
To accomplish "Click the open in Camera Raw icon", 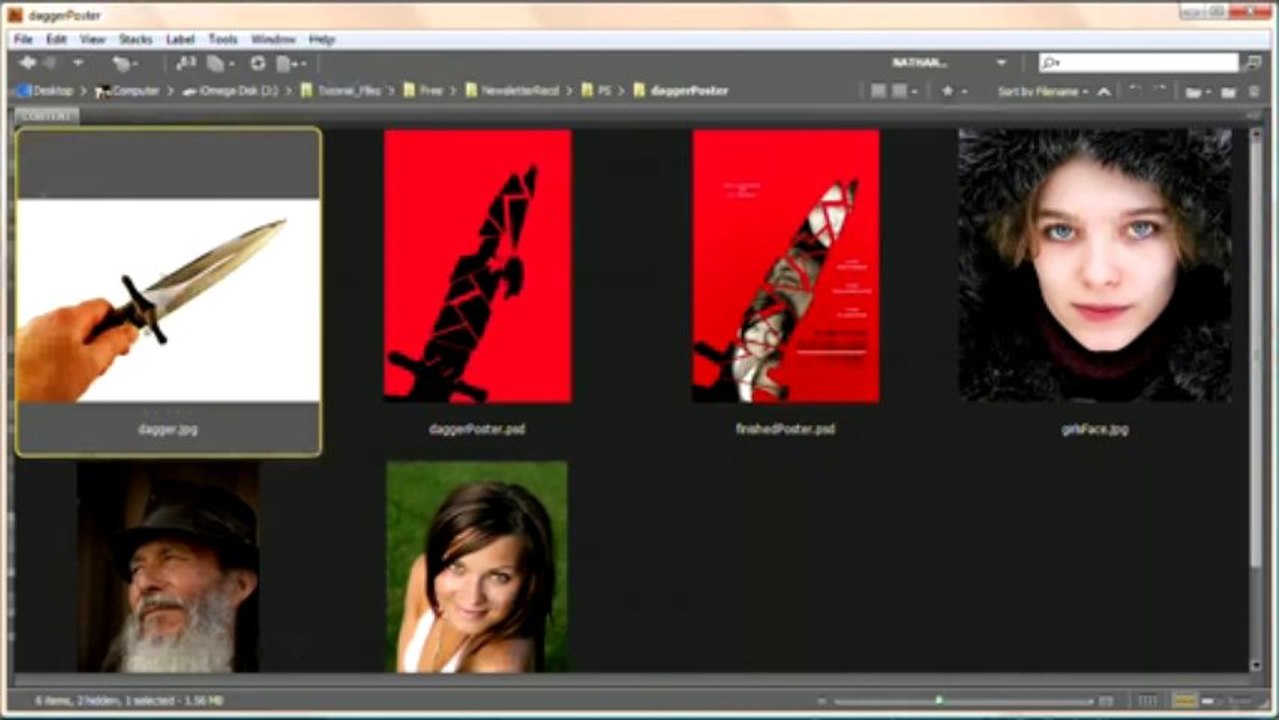I will 258,63.
